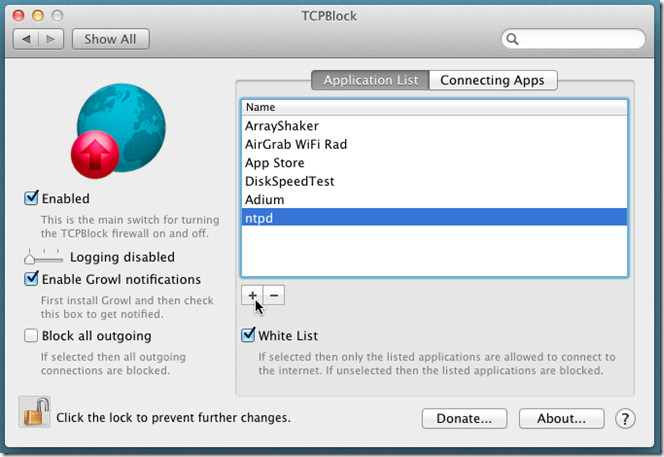664x457 pixels.
Task: Uncheck the White List checkbox
Action: [x=248, y=335]
